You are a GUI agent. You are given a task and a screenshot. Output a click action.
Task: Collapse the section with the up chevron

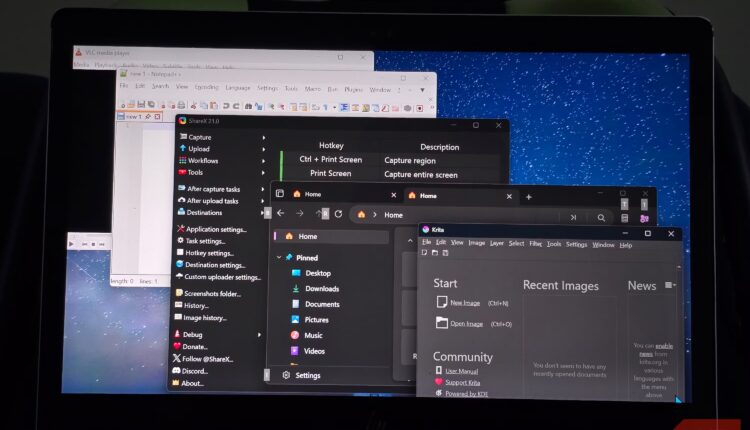(410, 241)
